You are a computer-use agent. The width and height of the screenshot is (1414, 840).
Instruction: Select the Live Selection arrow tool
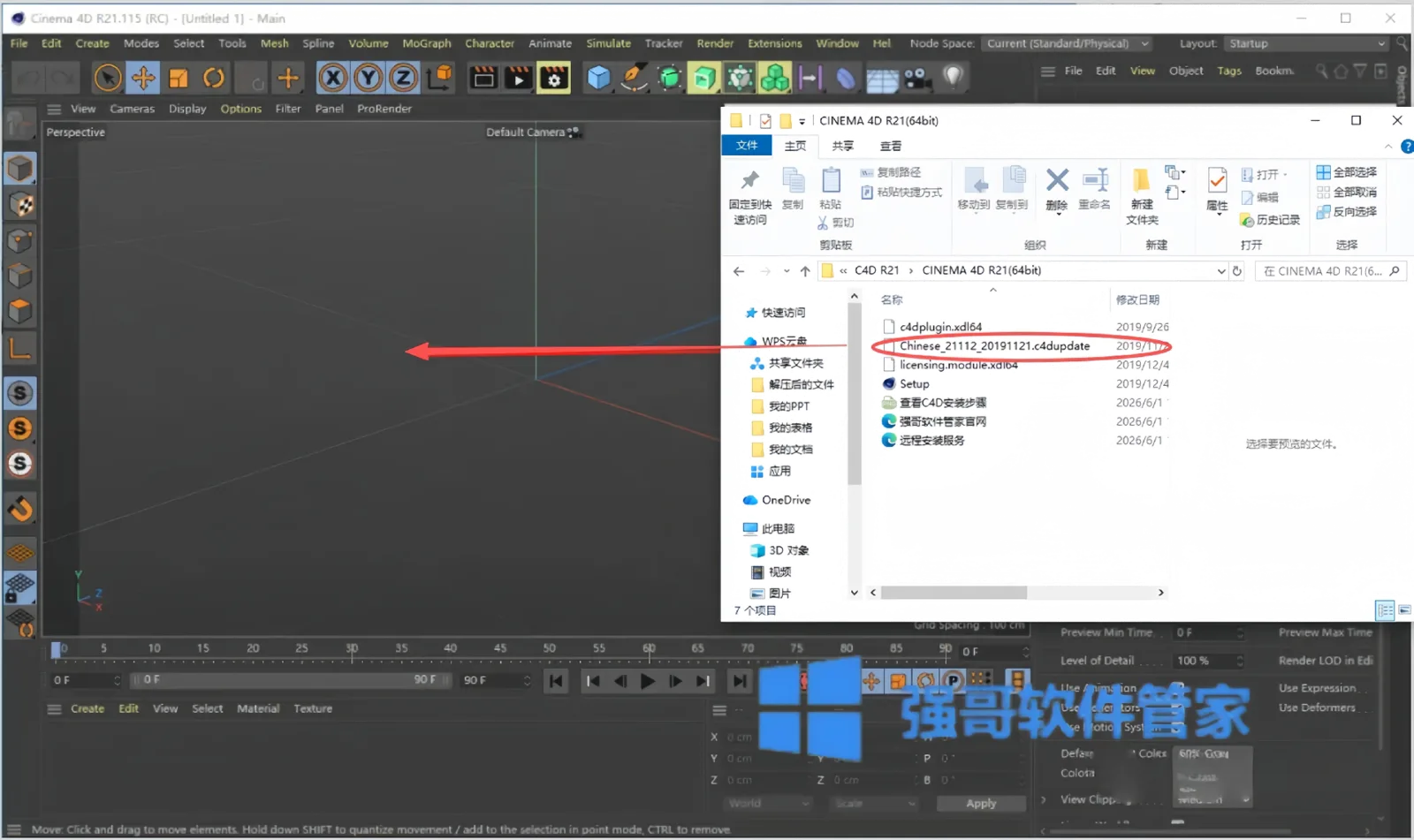tap(108, 79)
